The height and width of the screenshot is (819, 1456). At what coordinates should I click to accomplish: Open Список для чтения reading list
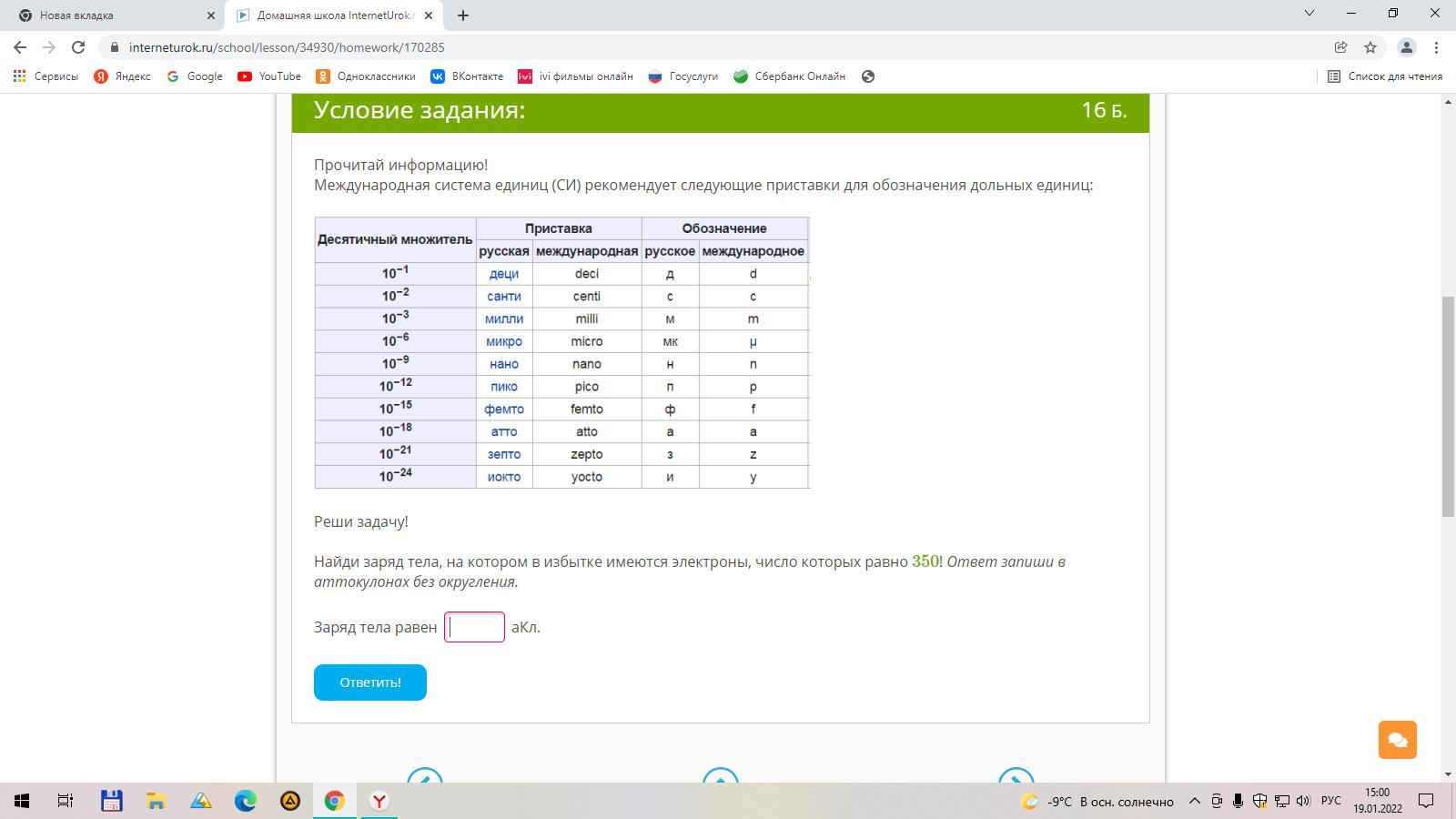point(1384,76)
